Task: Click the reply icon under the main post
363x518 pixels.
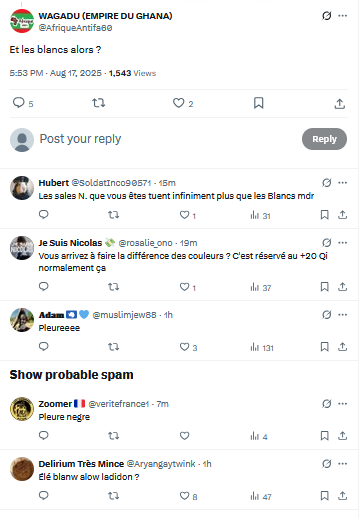Action: pos(19,103)
